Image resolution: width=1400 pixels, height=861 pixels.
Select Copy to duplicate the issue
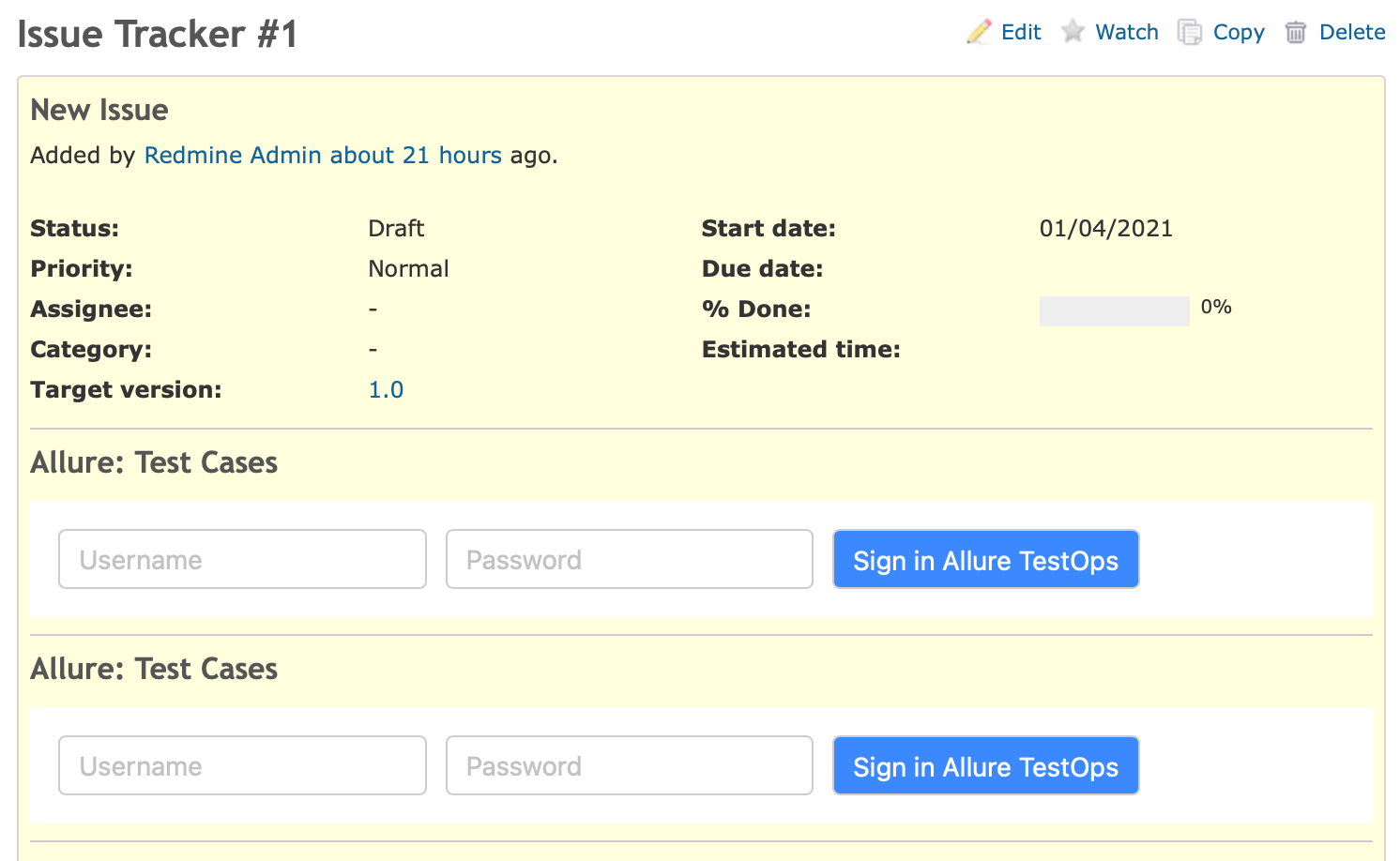[1239, 31]
